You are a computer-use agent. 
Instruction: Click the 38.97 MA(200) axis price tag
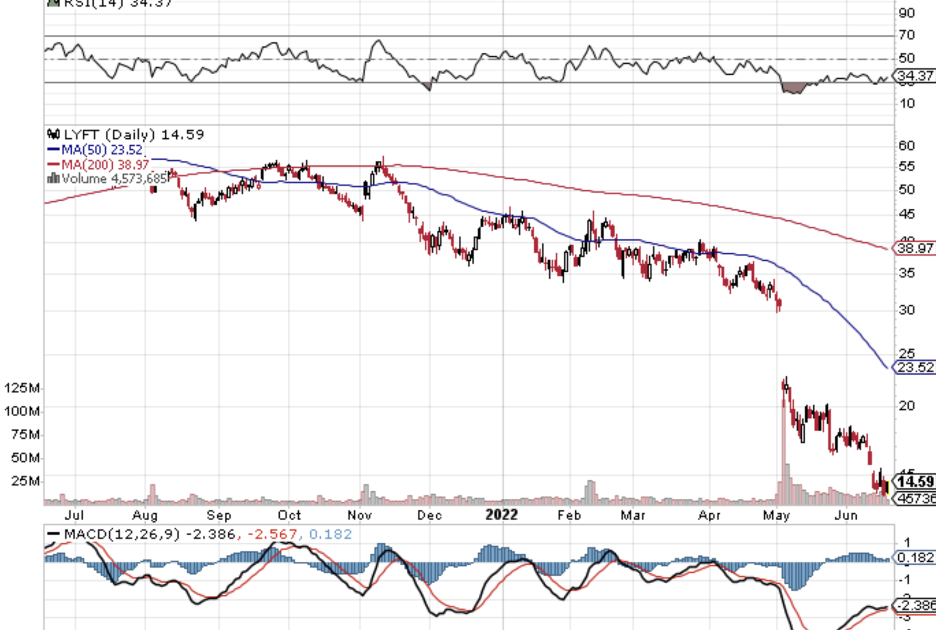[x=914, y=247]
